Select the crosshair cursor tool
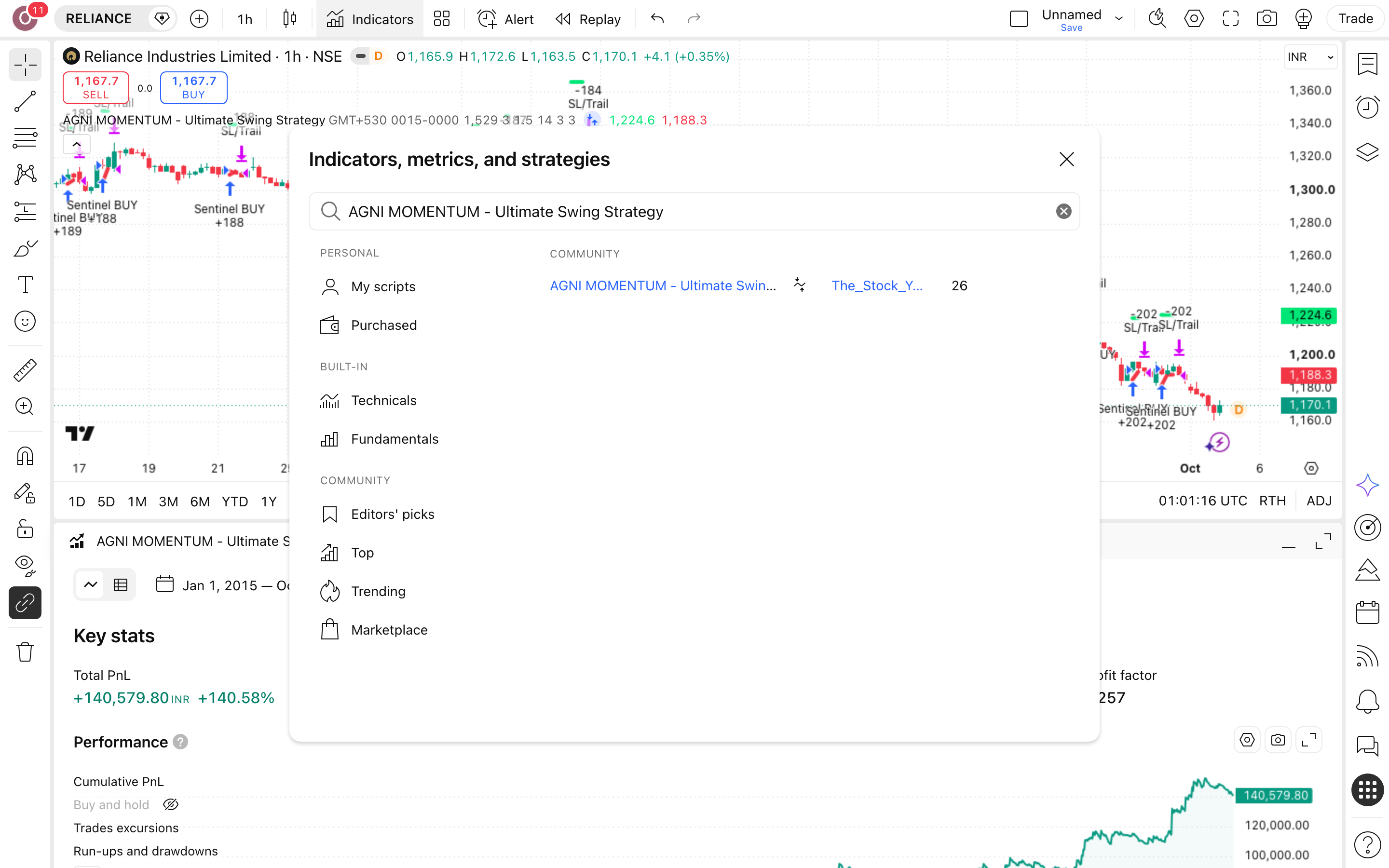 coord(25,65)
